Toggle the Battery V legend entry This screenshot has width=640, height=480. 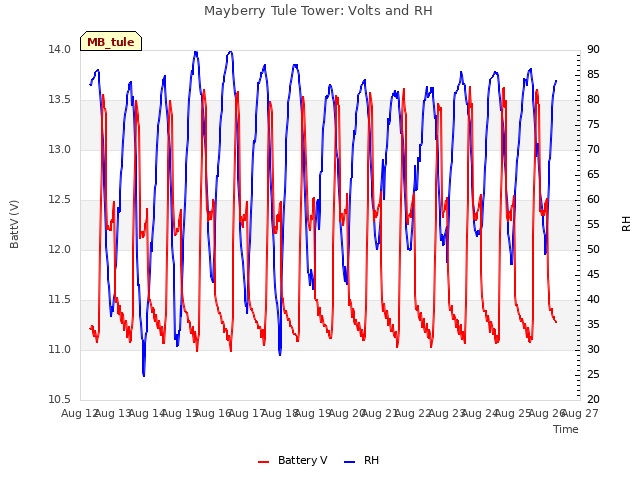tap(292, 460)
